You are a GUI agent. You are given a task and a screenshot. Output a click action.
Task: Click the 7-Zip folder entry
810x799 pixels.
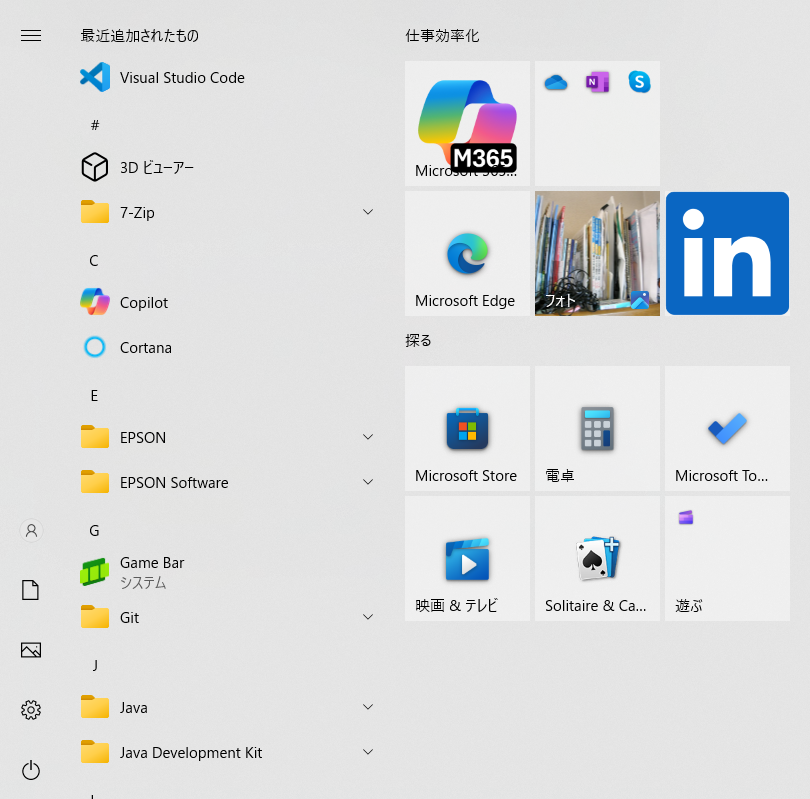(227, 212)
